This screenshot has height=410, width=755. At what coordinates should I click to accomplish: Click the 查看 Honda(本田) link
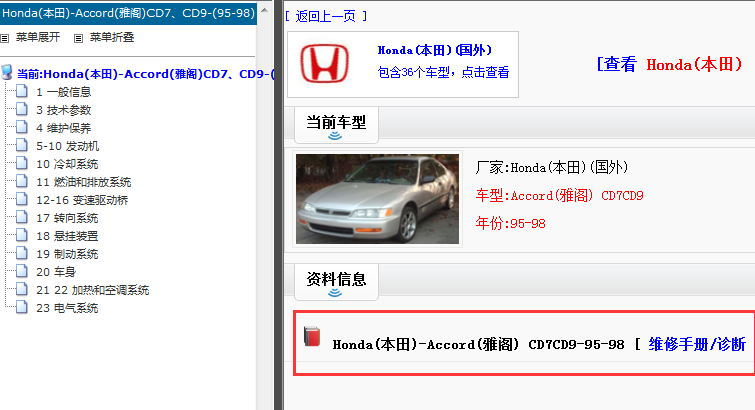[x=670, y=64]
